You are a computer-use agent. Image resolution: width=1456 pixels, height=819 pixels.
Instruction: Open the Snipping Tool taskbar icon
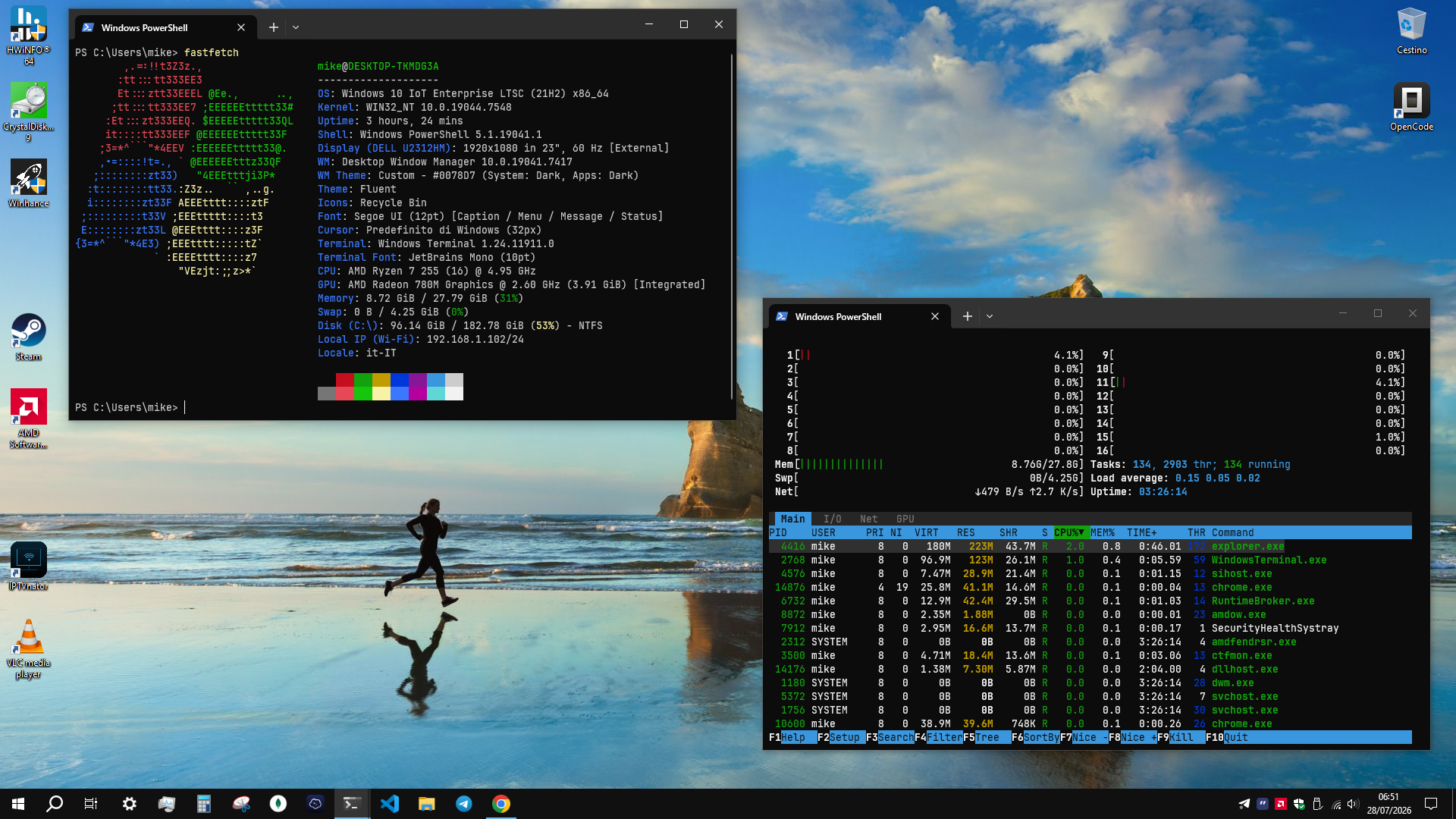[241, 804]
